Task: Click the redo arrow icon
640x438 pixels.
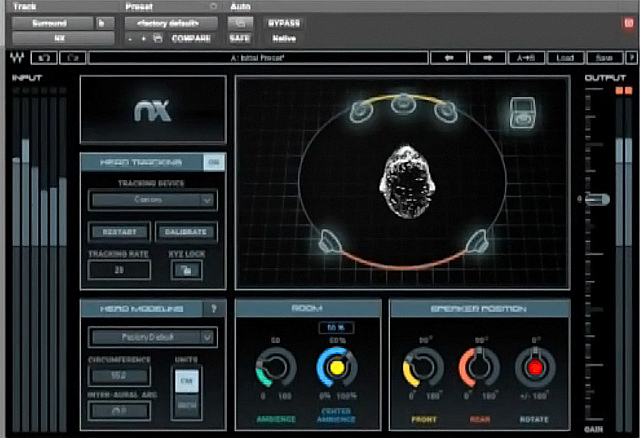Action: pyautogui.click(x=73, y=58)
